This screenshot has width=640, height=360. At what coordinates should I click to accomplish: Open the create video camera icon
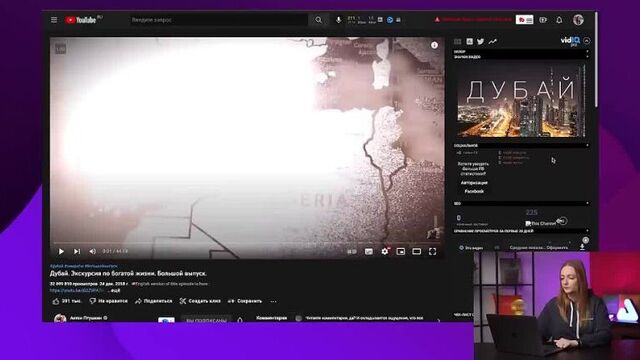543,20
